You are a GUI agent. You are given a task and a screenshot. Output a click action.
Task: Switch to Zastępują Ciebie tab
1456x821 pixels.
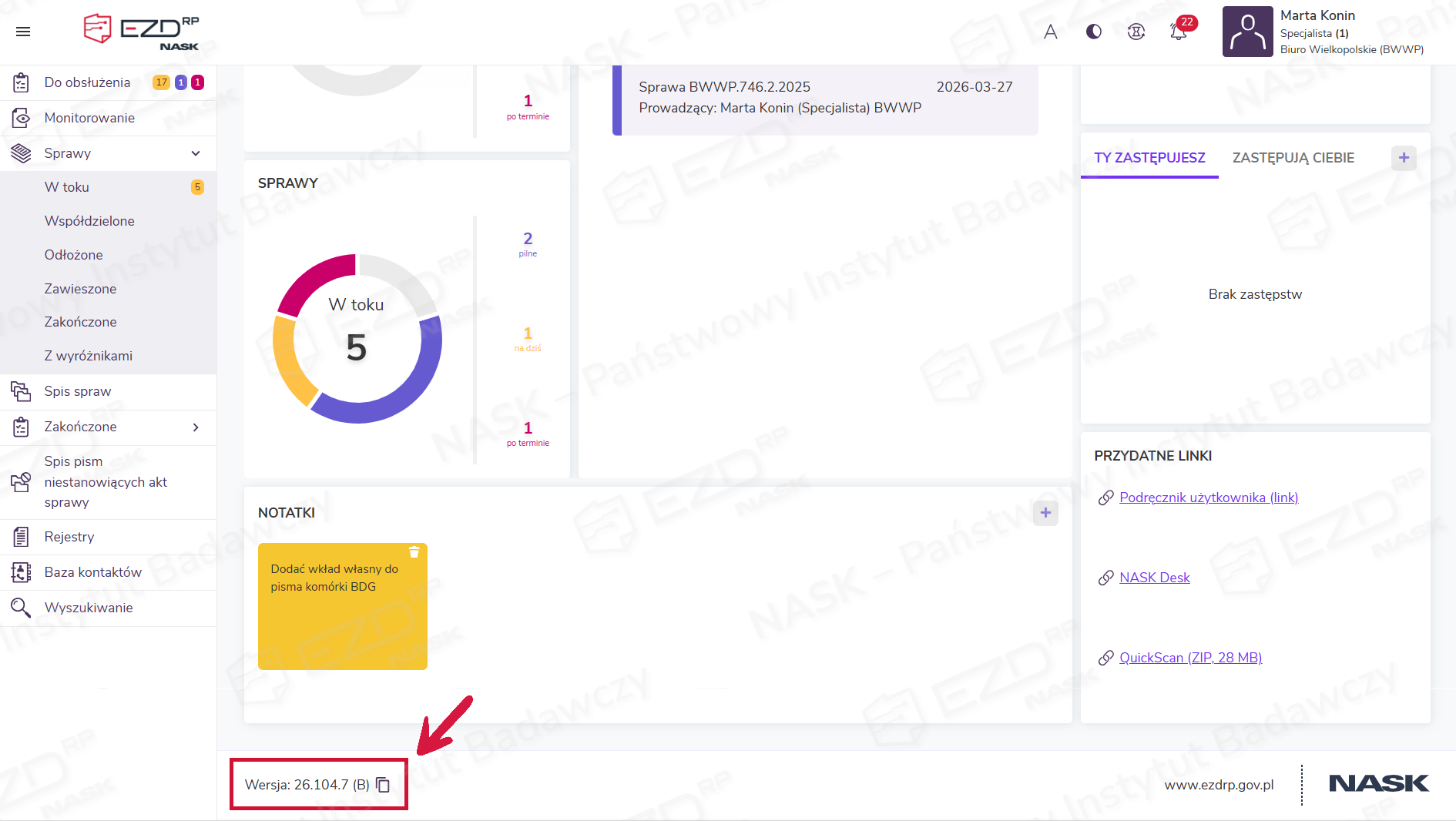(1293, 158)
